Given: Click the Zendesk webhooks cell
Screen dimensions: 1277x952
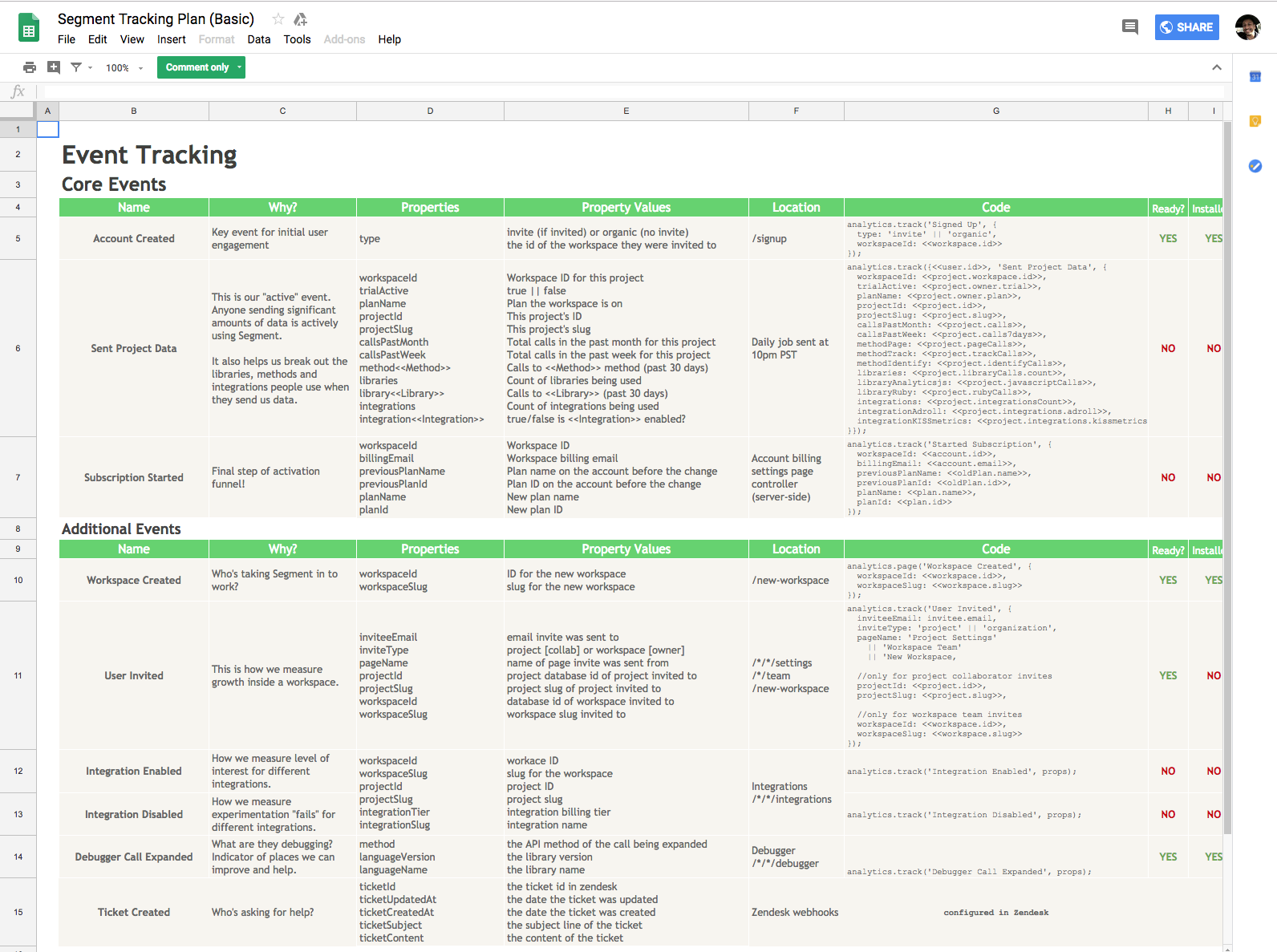Looking at the screenshot, I should click(796, 912).
